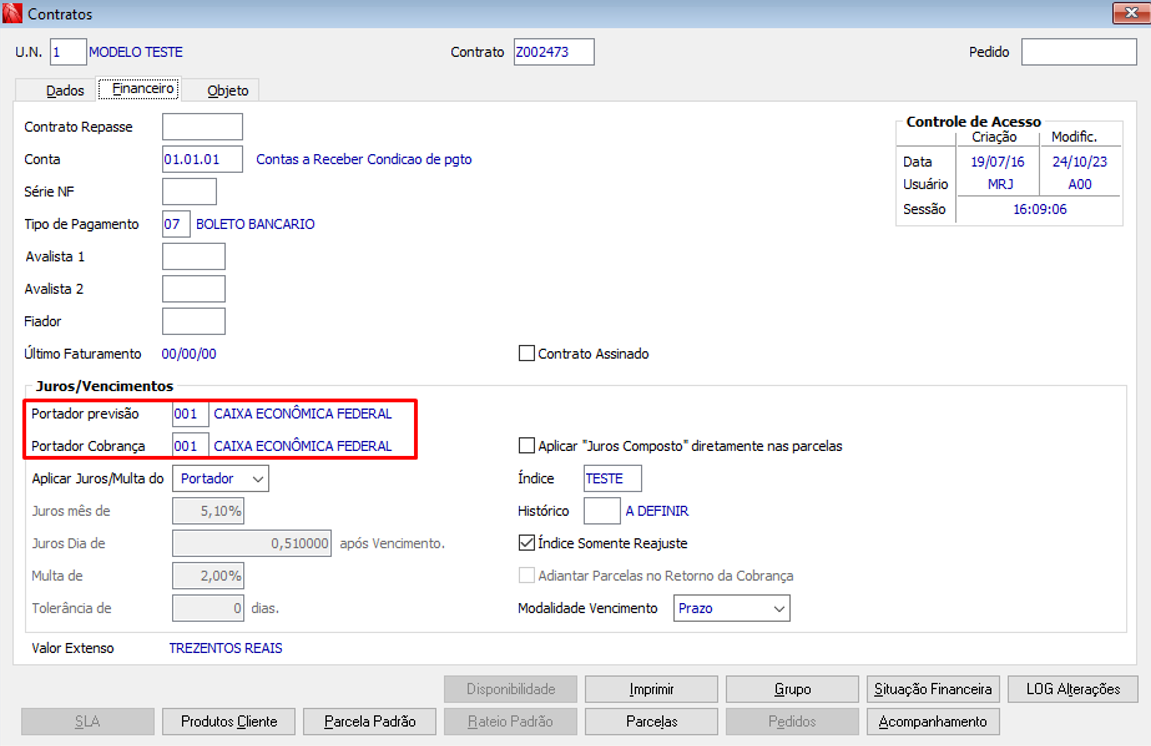Click the Juros mês de field
Image resolution: width=1151 pixels, height=746 pixels.
click(208, 510)
